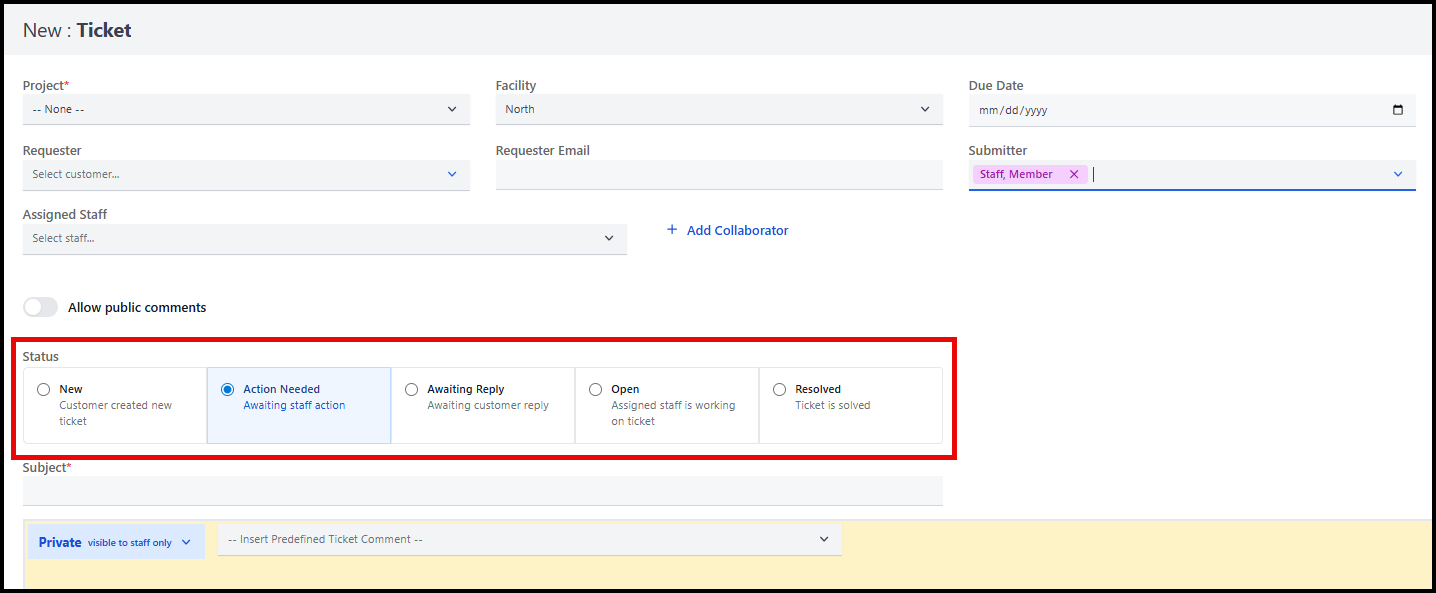Change the Private comment visibility selector

click(x=115, y=542)
